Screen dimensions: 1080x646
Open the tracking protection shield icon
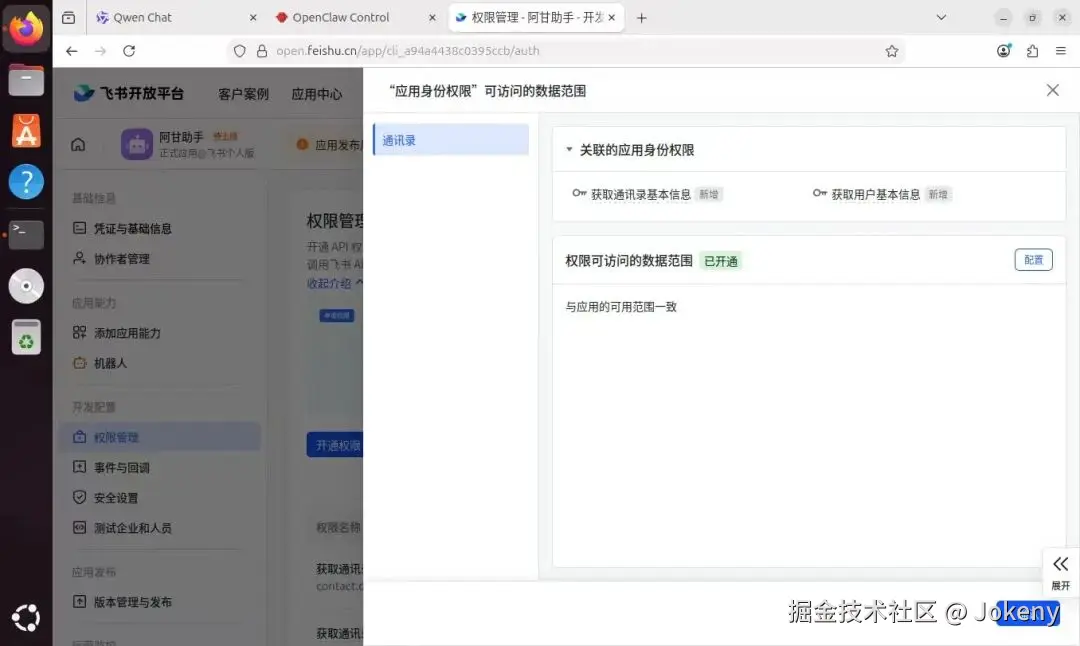(x=239, y=50)
